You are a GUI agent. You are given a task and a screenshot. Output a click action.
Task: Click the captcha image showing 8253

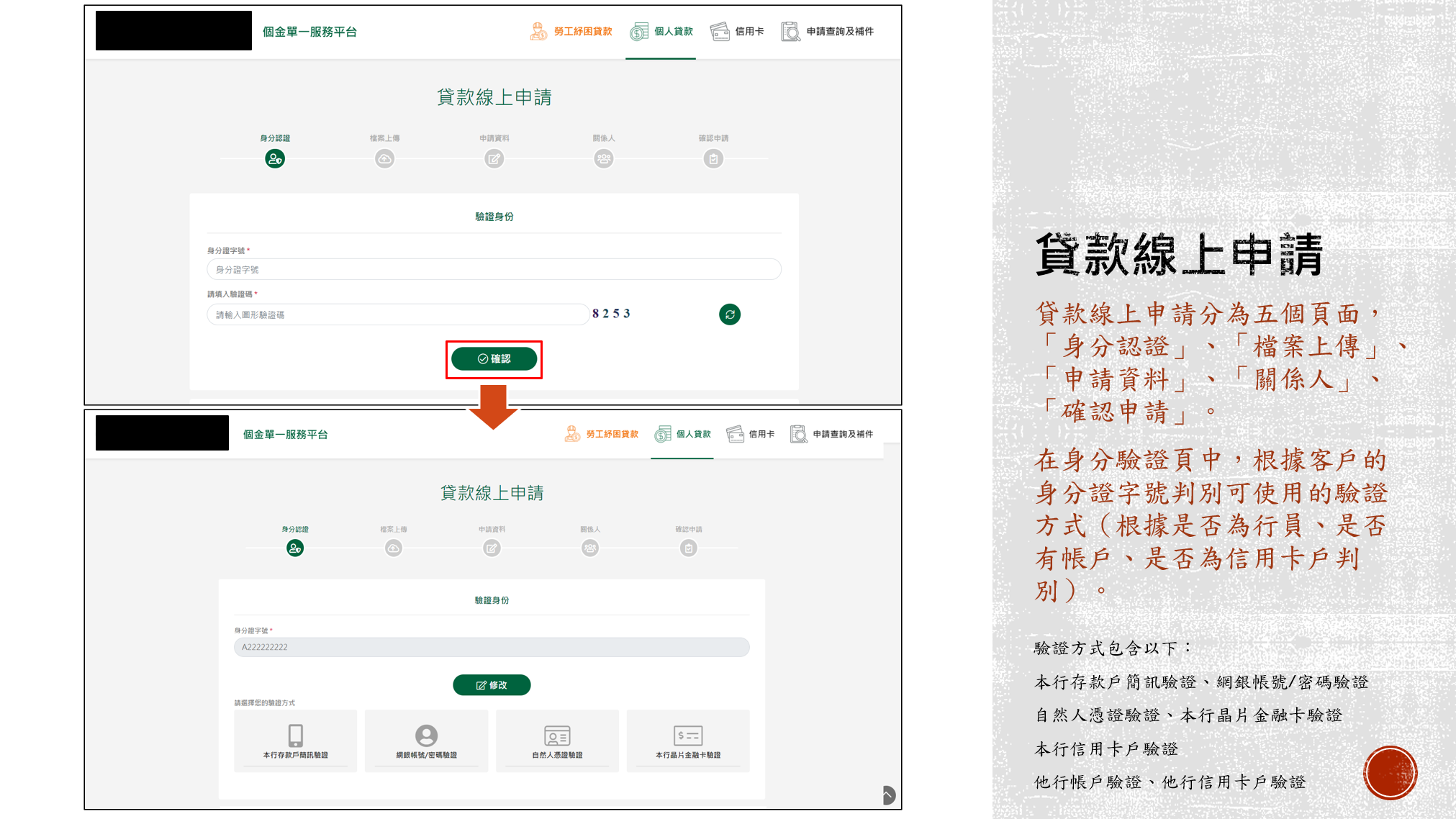[x=611, y=314]
